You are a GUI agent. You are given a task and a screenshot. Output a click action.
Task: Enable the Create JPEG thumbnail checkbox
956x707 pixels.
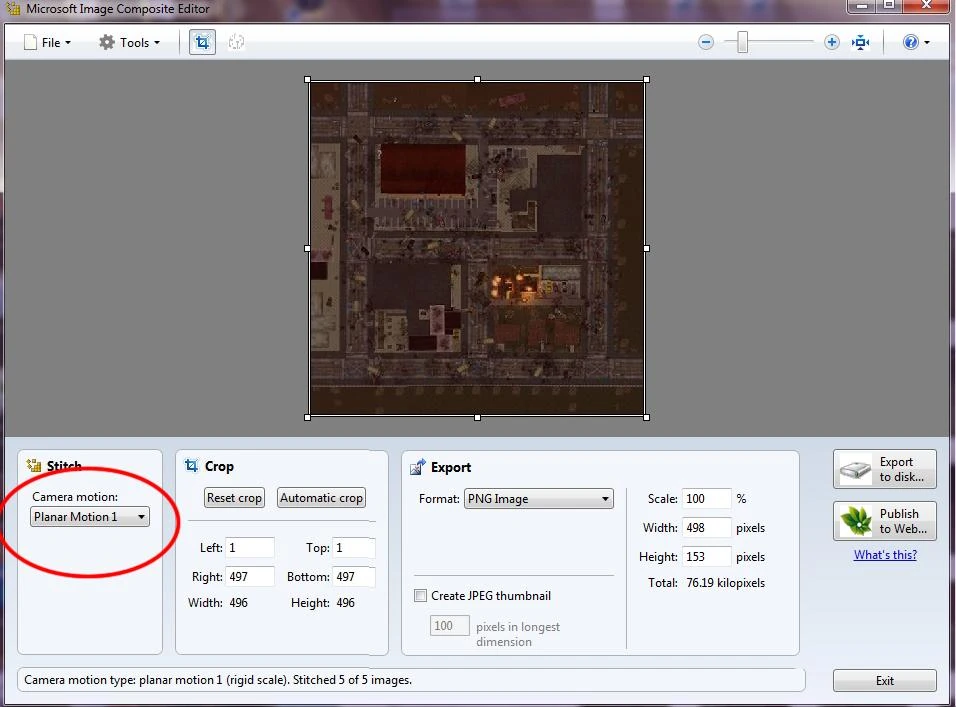tap(421, 595)
